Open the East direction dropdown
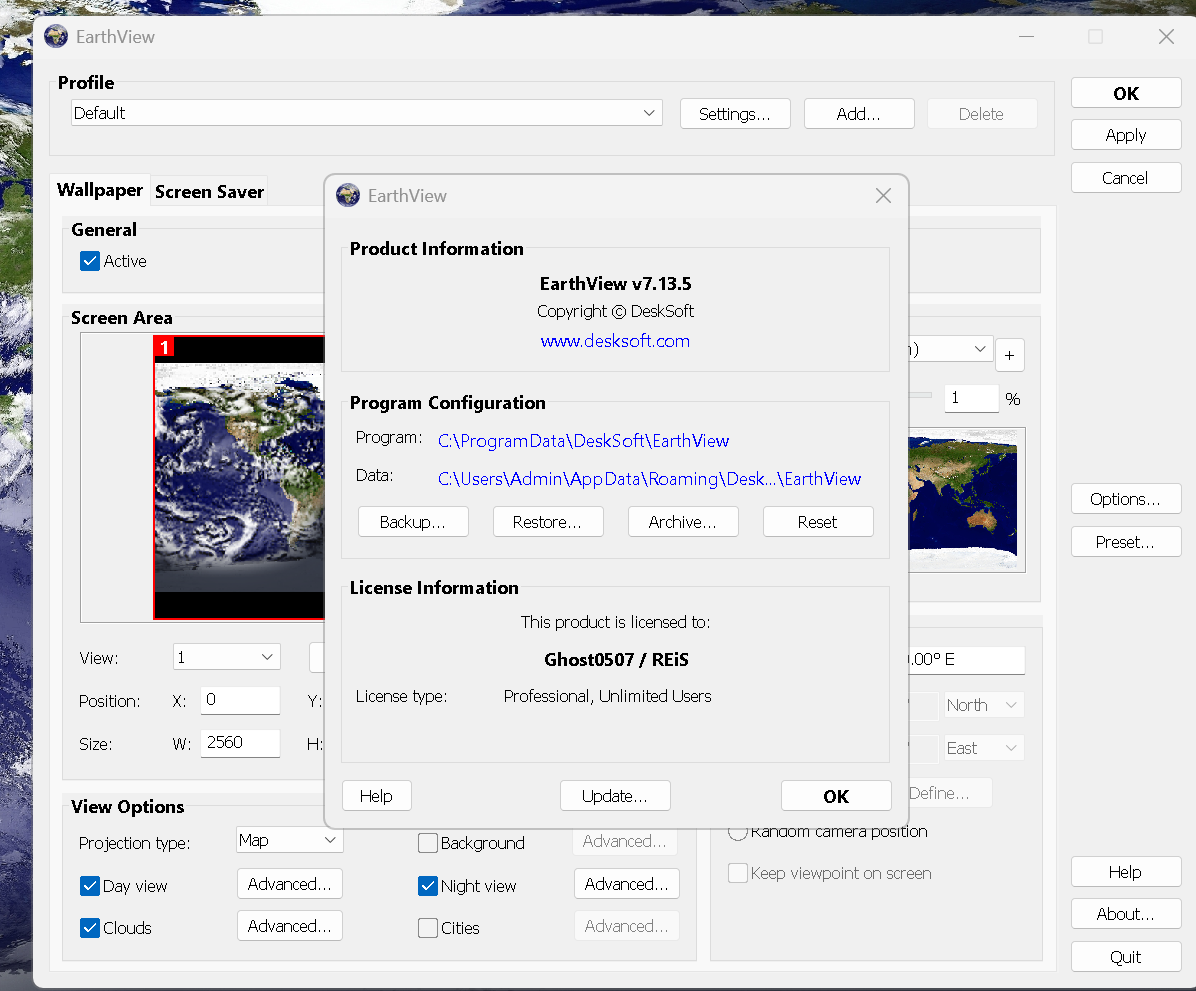Screen dimensions: 1196x991 (983, 748)
